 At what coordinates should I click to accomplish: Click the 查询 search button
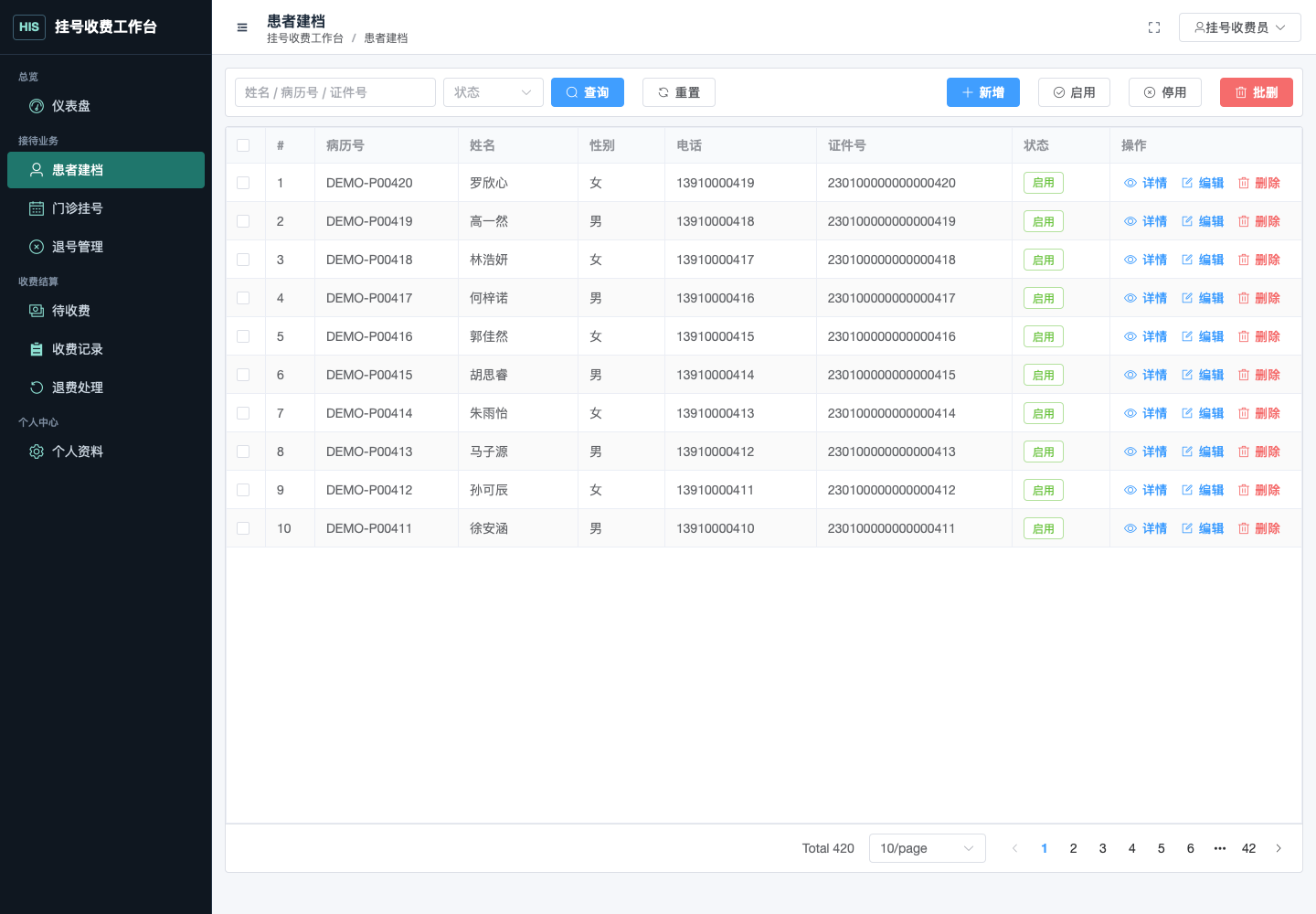pyautogui.click(x=588, y=92)
